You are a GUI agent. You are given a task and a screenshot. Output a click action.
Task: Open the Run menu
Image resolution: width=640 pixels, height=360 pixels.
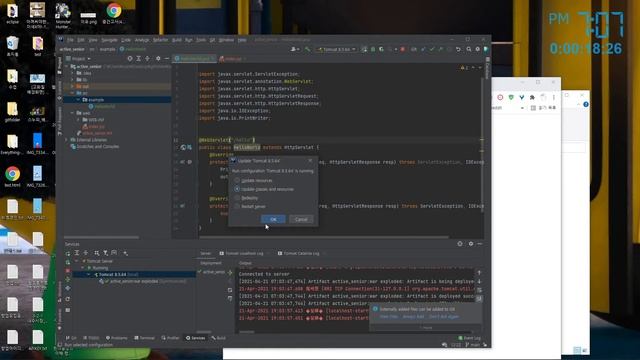189,40
